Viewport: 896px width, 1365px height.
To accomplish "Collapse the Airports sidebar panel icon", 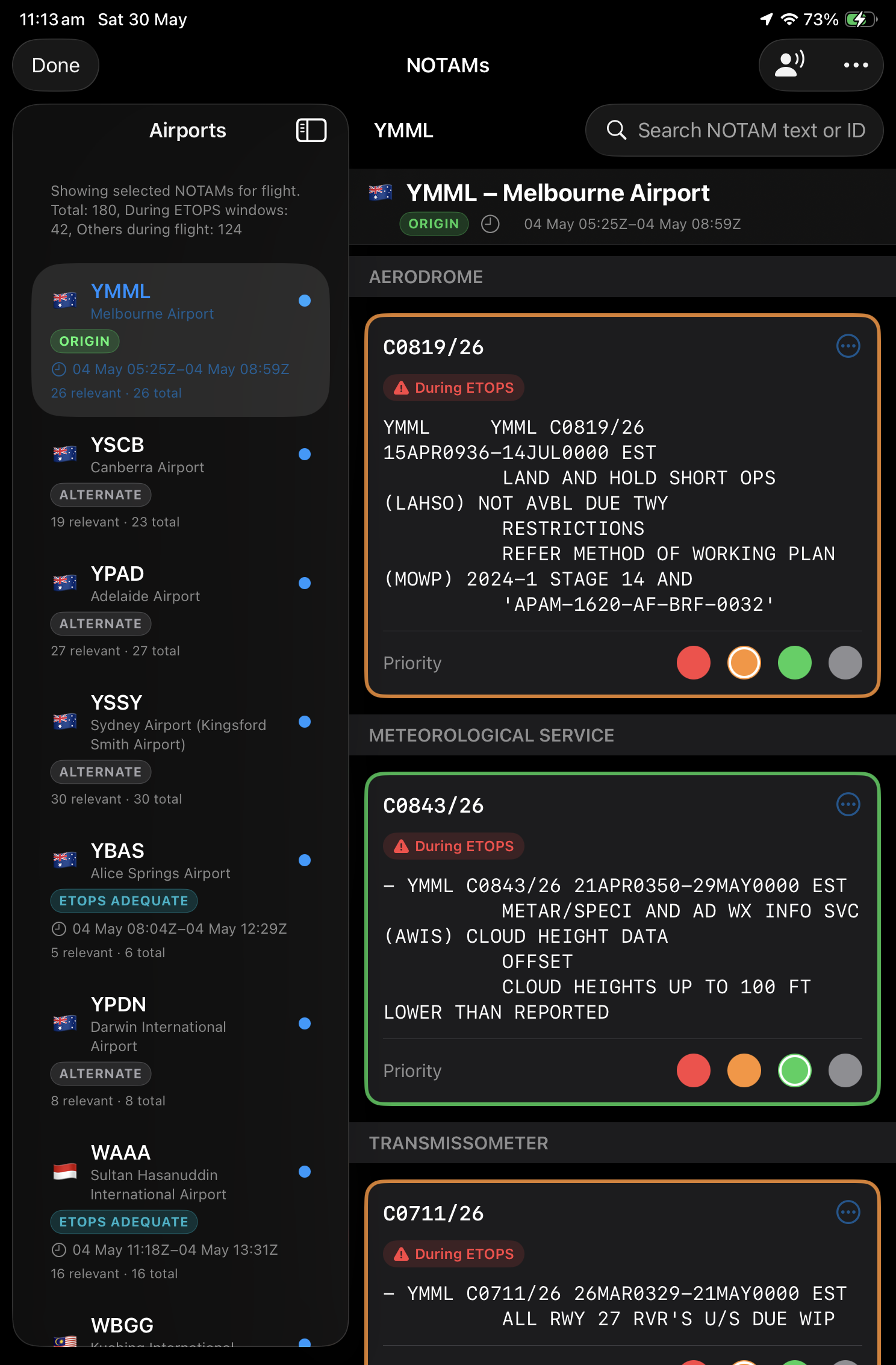I will point(311,130).
